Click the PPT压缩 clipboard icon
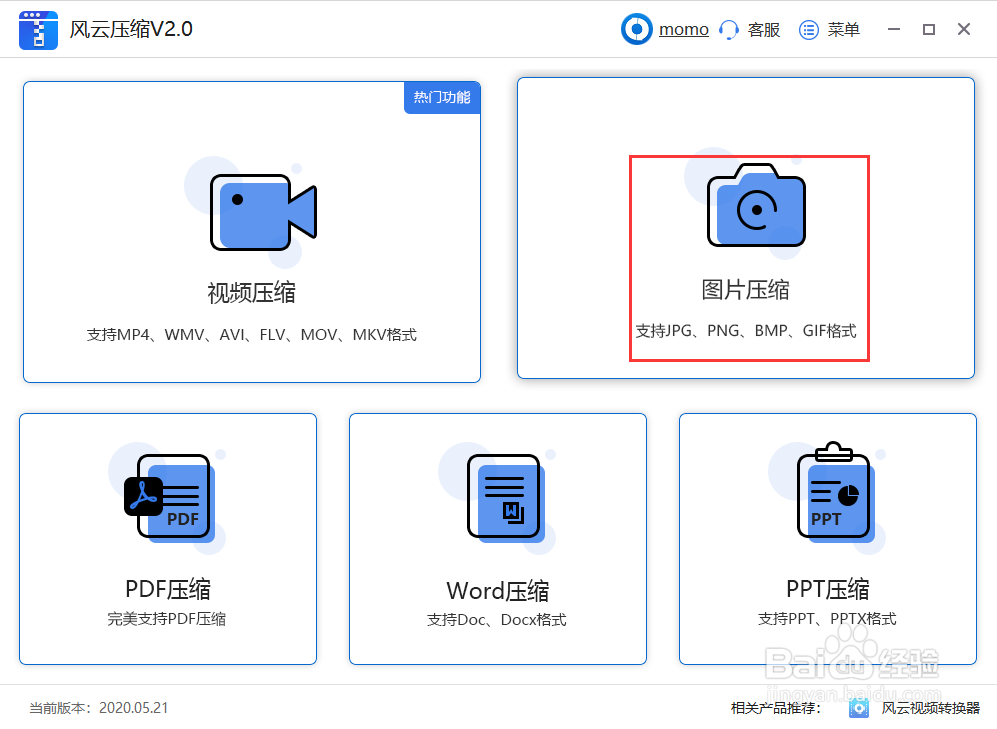The width and height of the screenshot is (997, 729). coord(834,493)
